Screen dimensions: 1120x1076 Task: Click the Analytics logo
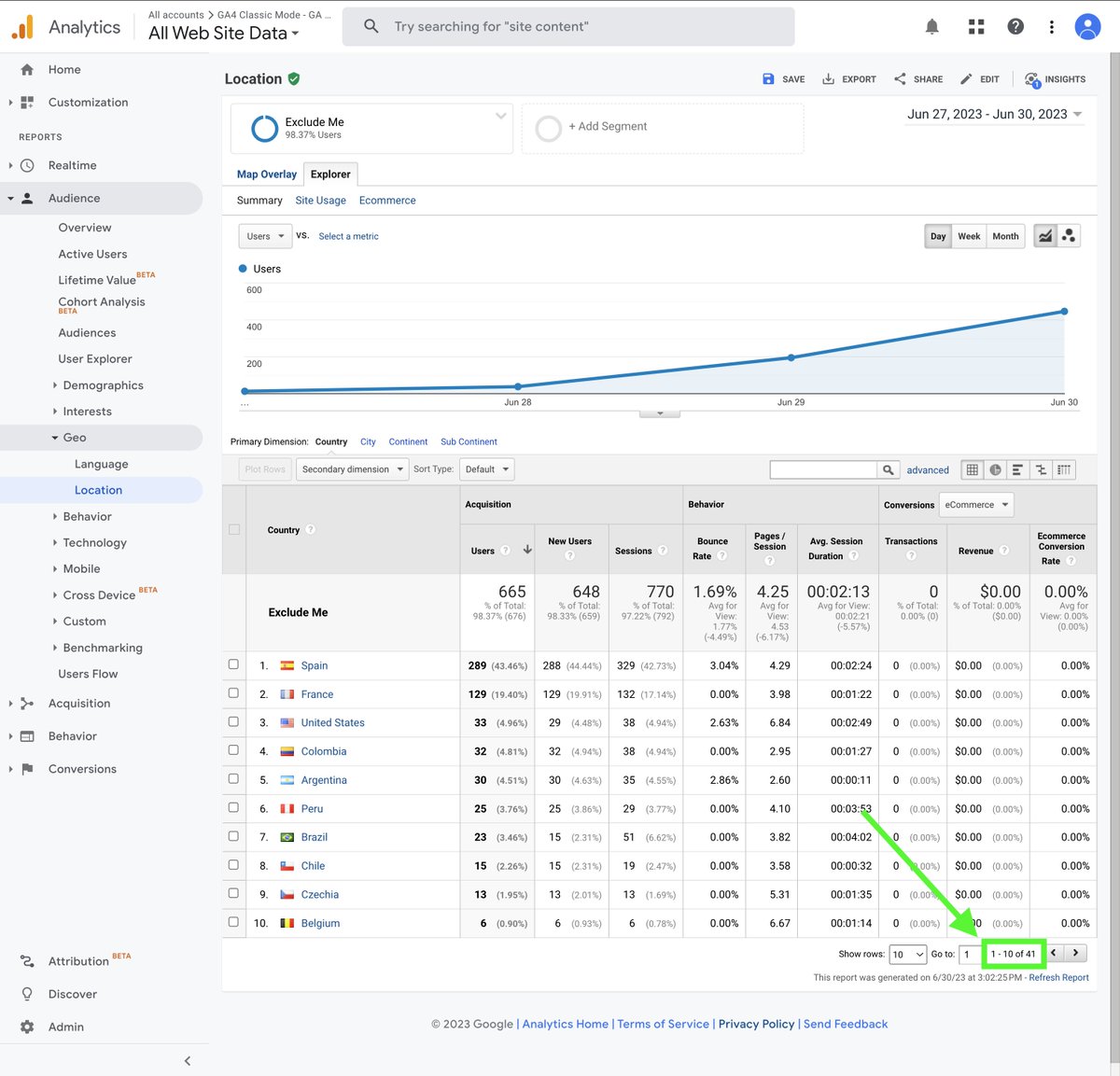22,27
